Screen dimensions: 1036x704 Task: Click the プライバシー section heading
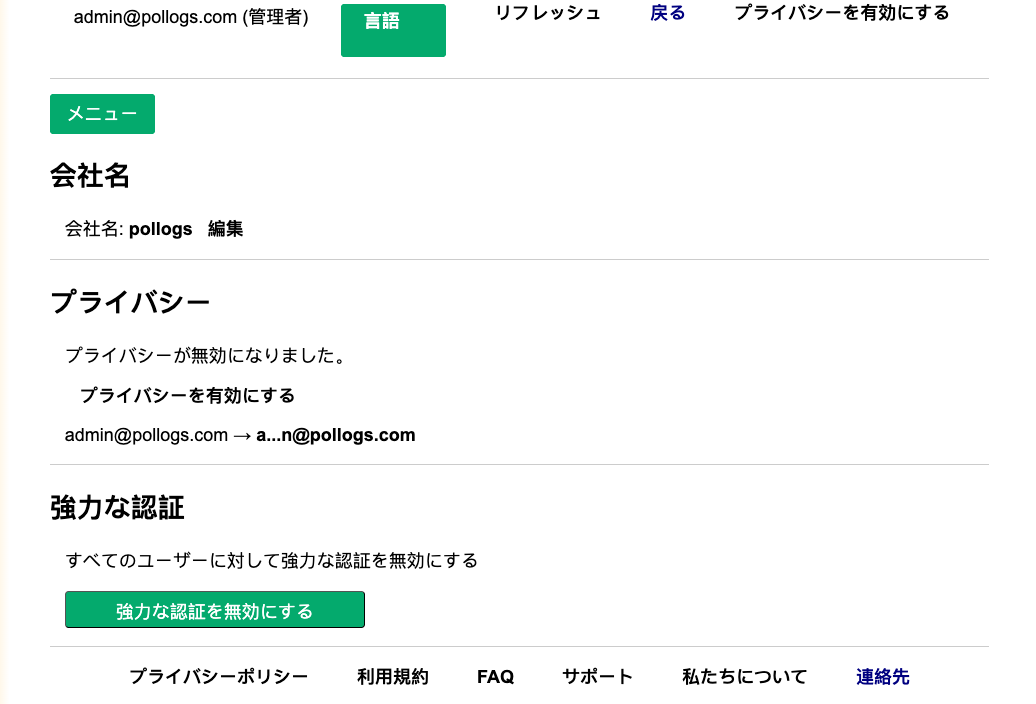(130, 301)
